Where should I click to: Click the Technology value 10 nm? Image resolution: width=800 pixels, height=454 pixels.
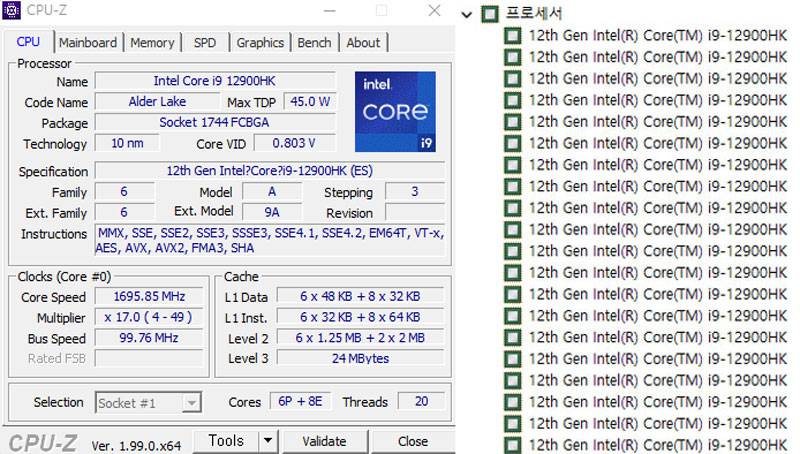pos(127,143)
